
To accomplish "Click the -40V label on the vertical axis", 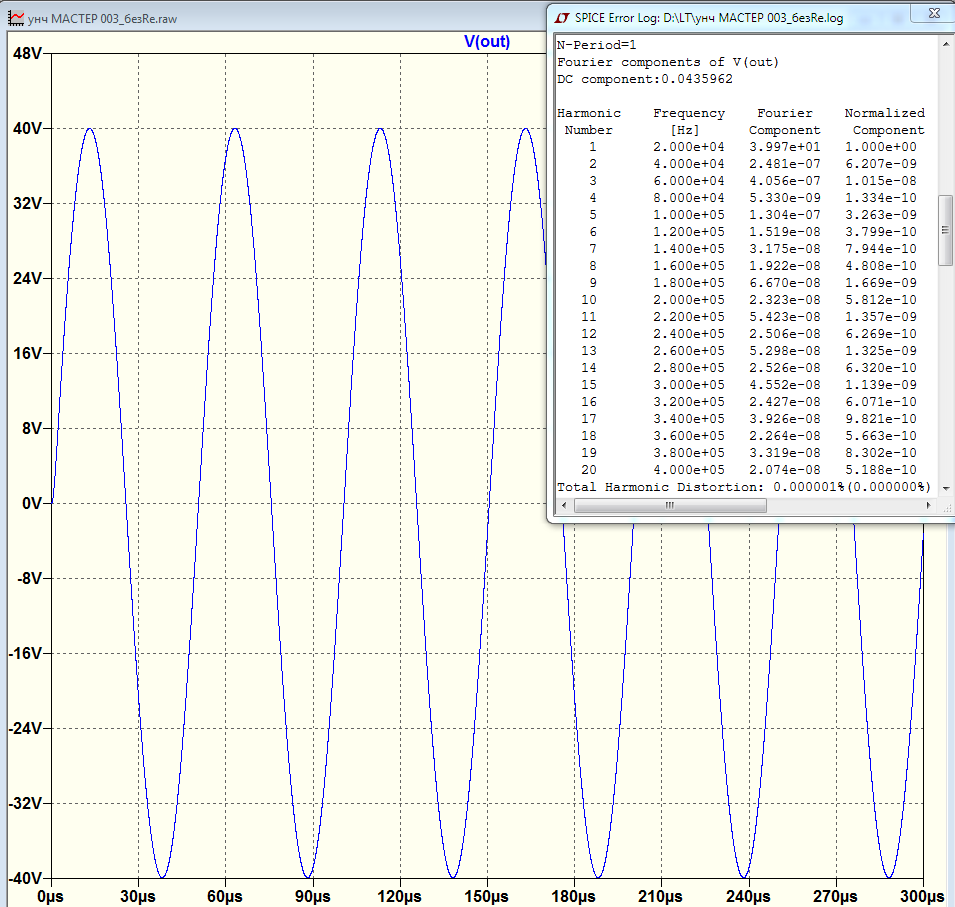I will (x=24, y=878).
